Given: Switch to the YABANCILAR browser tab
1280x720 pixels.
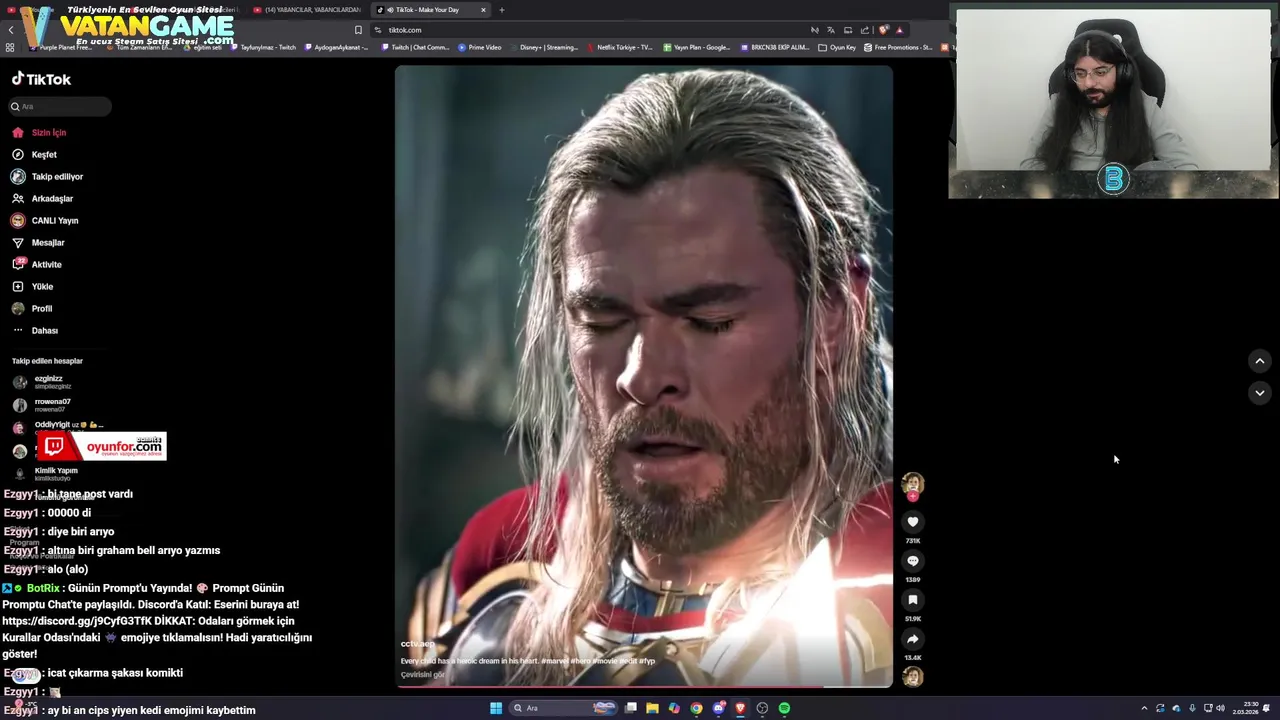Looking at the screenshot, I should point(307,10).
